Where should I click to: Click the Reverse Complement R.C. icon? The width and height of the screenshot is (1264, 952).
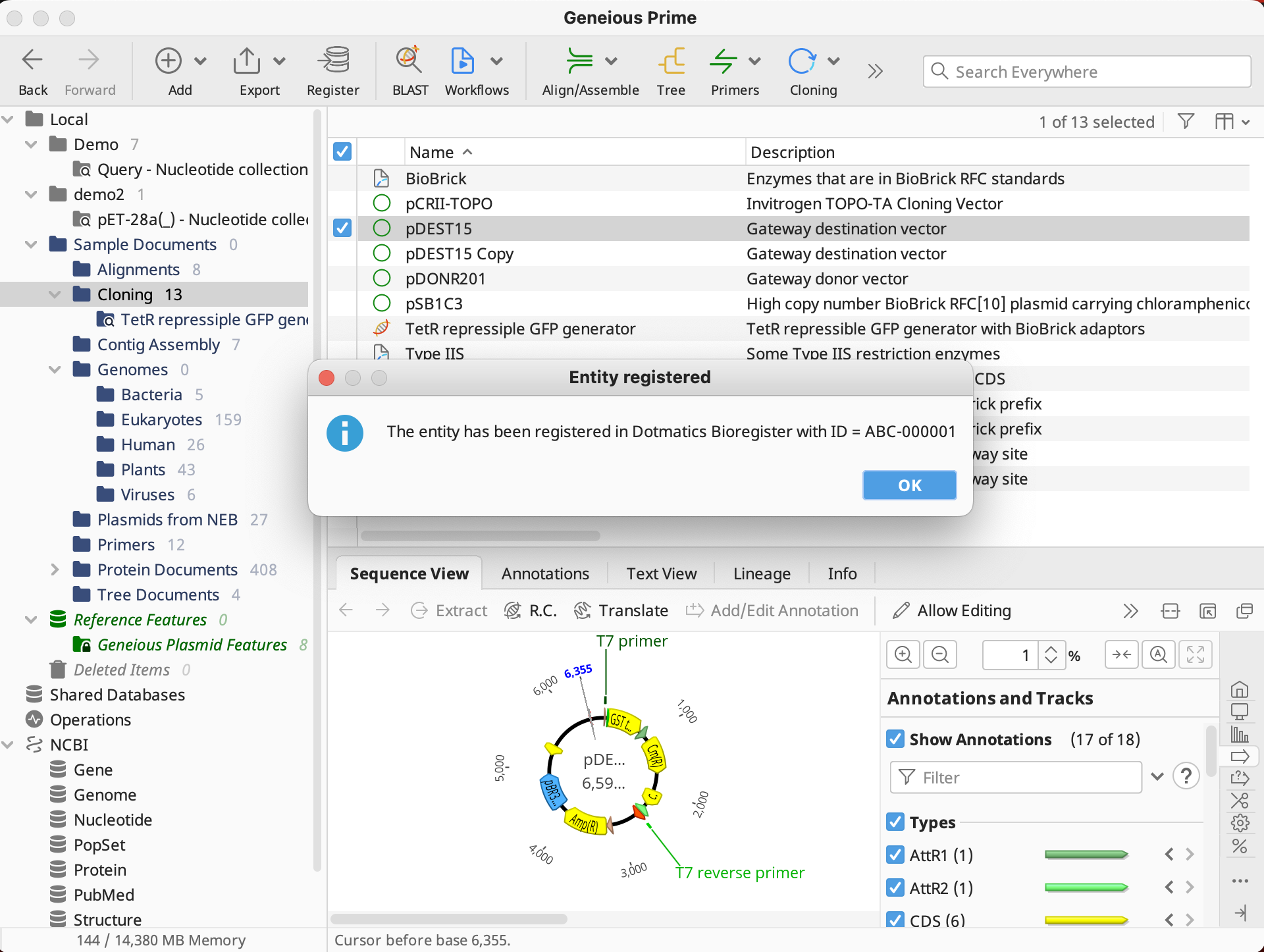(513, 610)
